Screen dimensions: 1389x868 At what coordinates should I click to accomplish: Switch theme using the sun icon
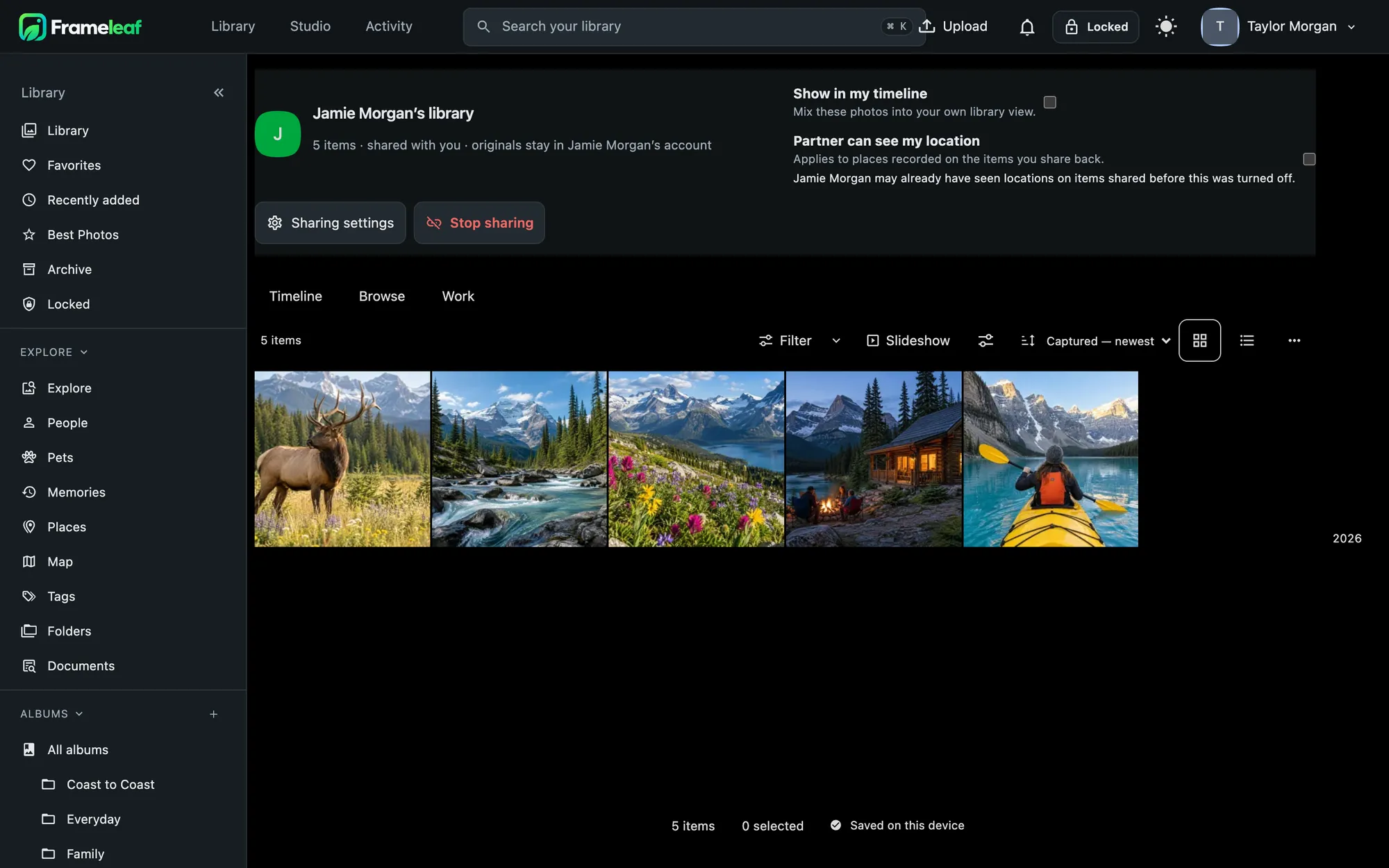pos(1166,27)
